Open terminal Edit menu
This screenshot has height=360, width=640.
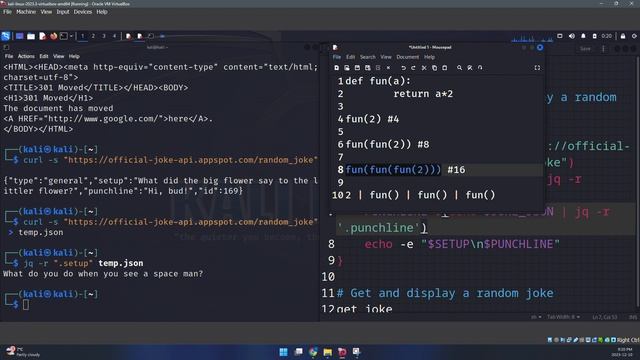pos(44,56)
